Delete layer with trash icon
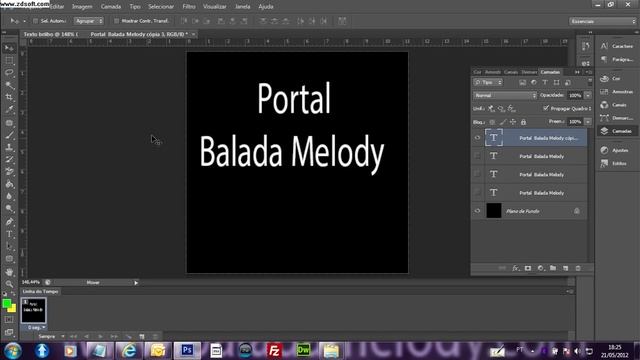The height and width of the screenshot is (360, 640). 578,268
